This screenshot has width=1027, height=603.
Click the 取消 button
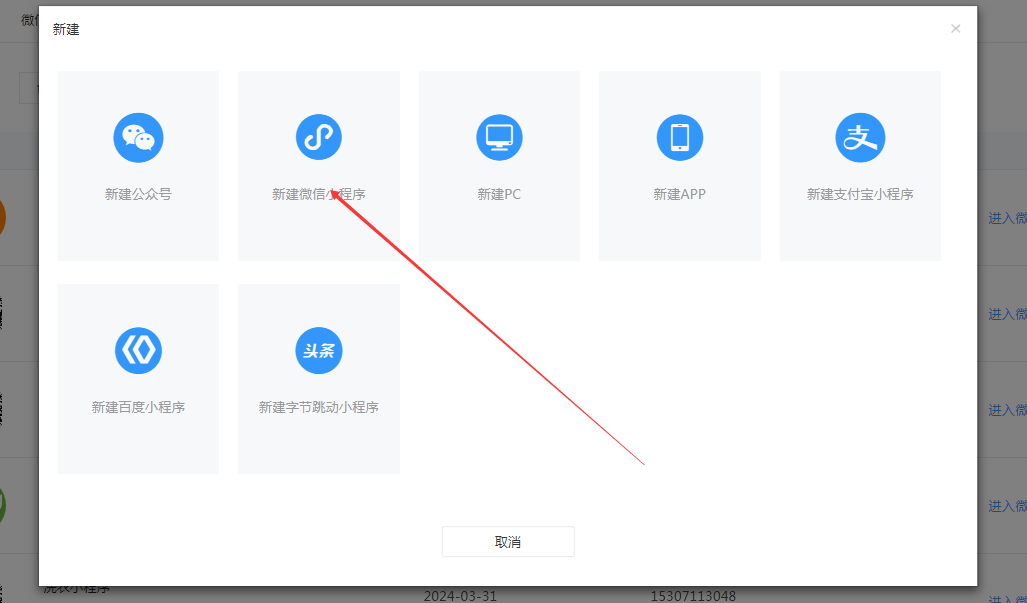(508, 541)
